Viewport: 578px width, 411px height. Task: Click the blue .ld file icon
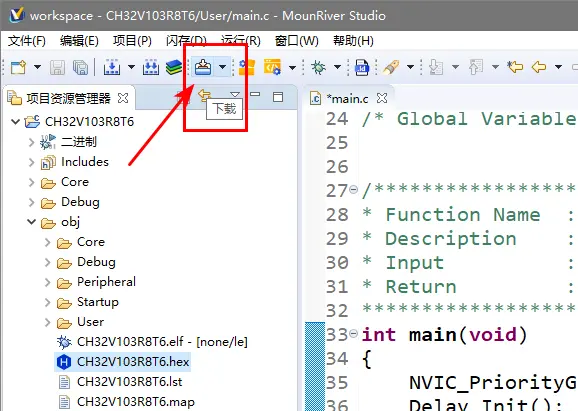(x=362, y=67)
